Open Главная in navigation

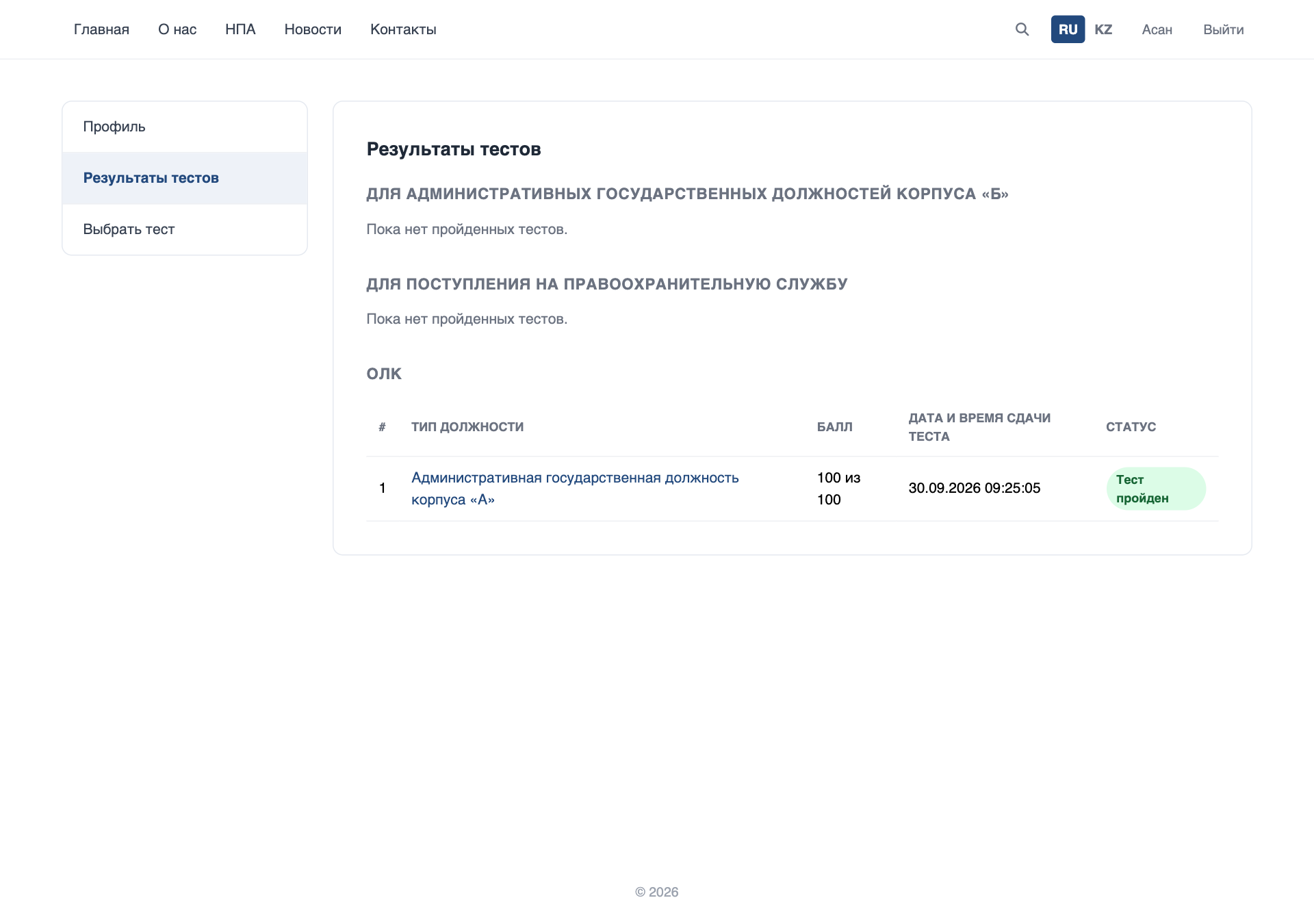[x=101, y=29]
